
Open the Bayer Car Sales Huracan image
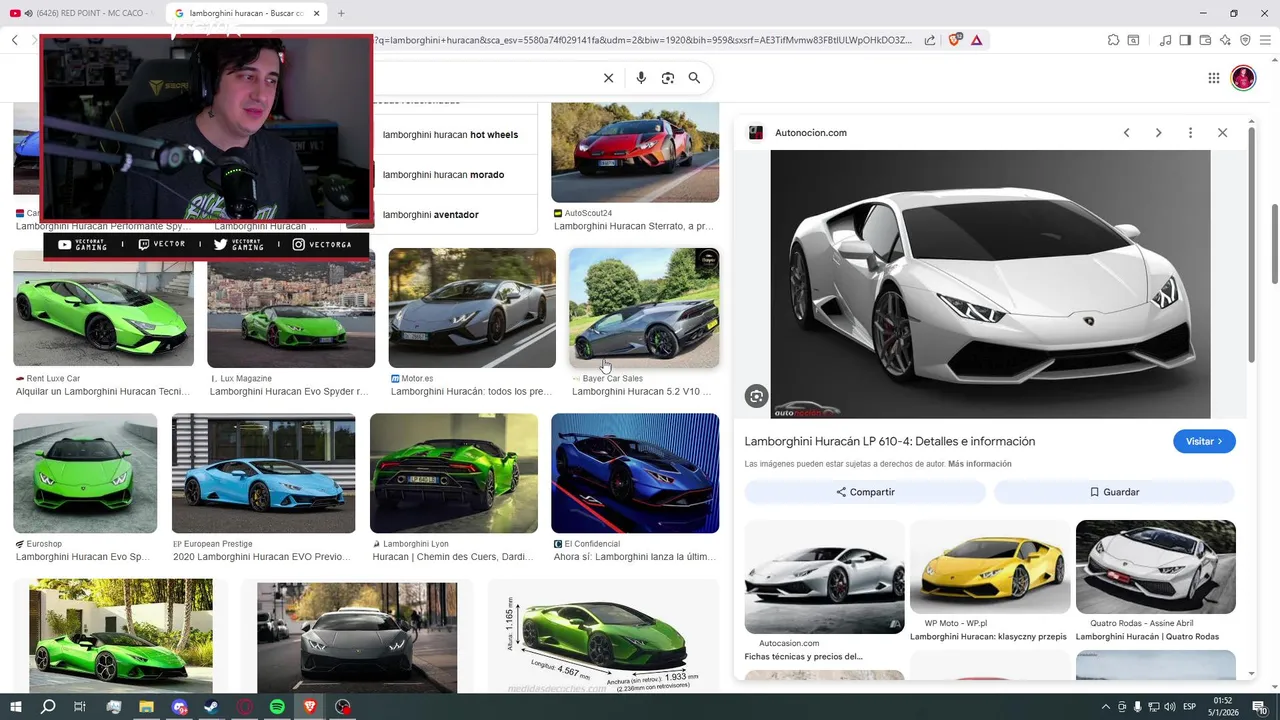tap(644, 308)
